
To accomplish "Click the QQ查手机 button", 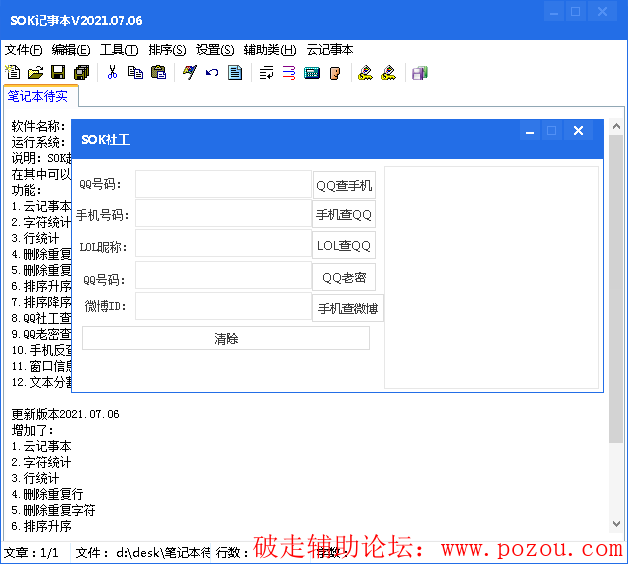I will coord(344,185).
